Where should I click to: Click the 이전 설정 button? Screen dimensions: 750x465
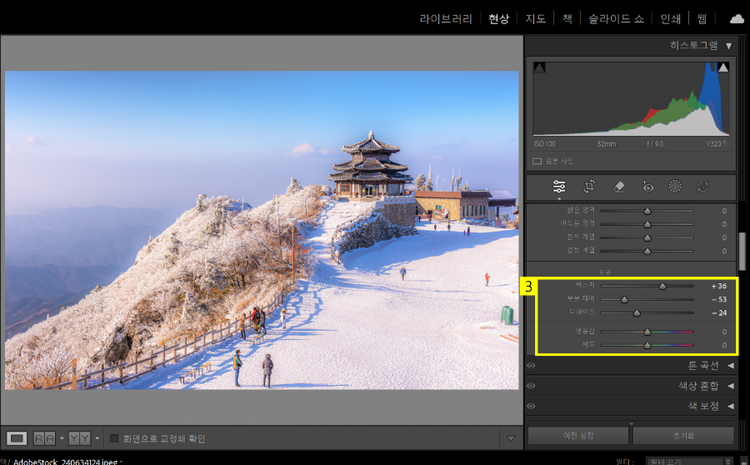tap(578, 436)
